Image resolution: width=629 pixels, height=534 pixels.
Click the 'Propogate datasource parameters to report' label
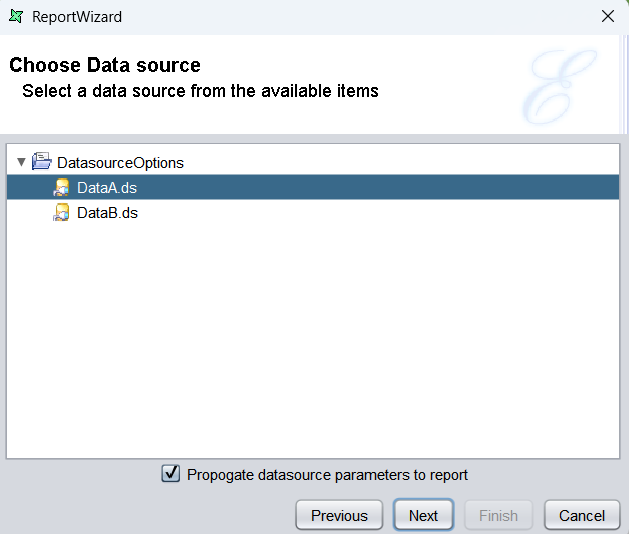[327, 475]
